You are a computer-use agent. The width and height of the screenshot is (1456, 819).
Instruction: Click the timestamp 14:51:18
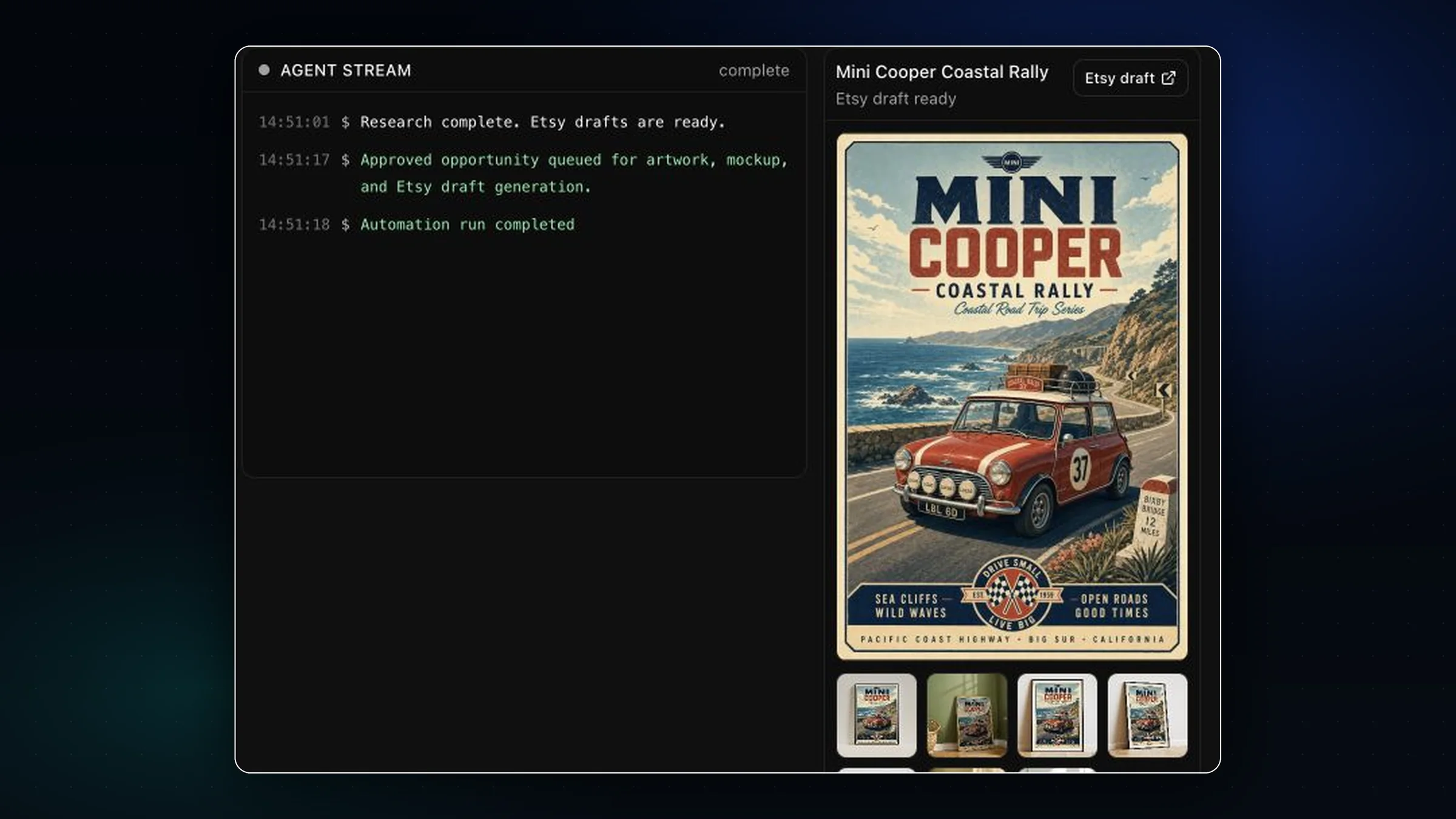point(294,224)
